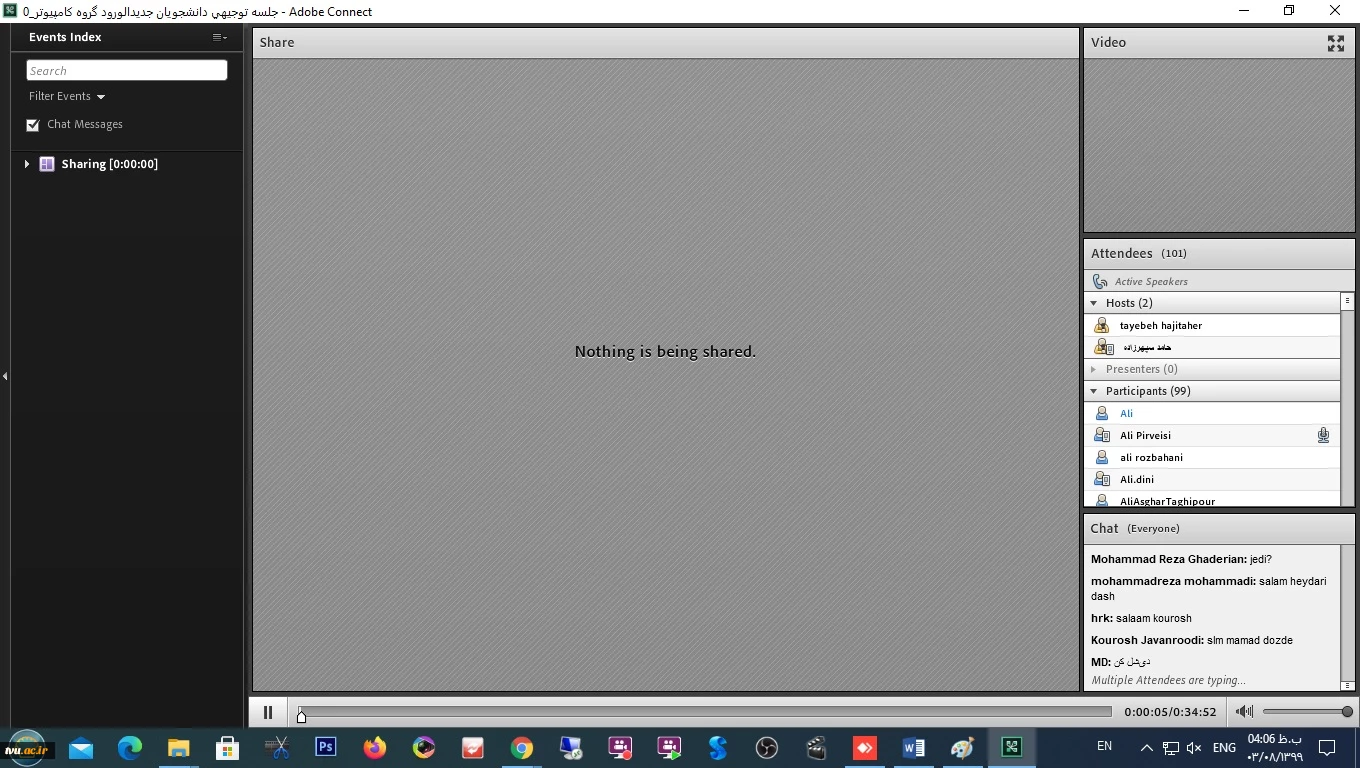The width and height of the screenshot is (1360, 768).
Task: Click the Active Speakers phone icon
Action: 1100,282
